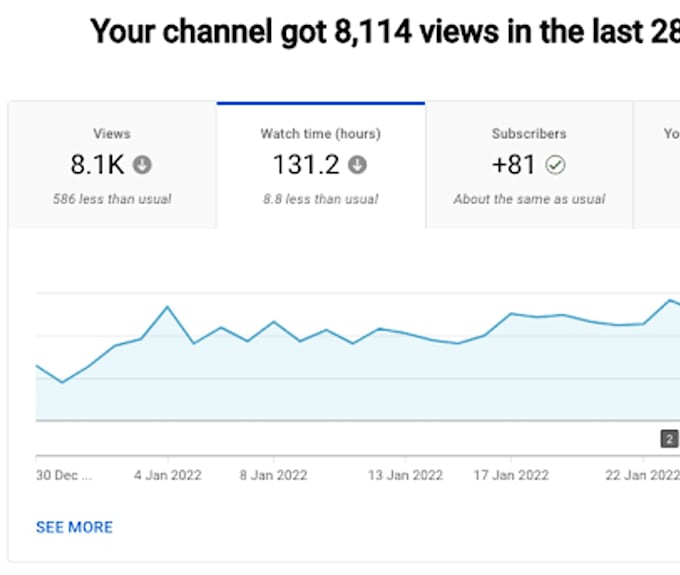Viewport: 680px width, 575px height.
Task: Open the SEE MORE link
Action: [74, 527]
